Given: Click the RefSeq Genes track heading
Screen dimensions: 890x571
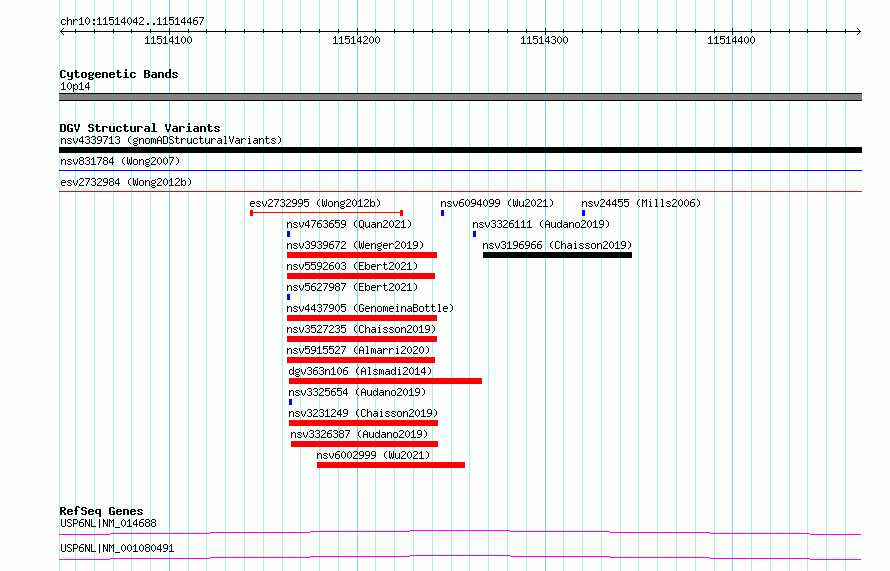Looking at the screenshot, I should [x=101, y=511].
